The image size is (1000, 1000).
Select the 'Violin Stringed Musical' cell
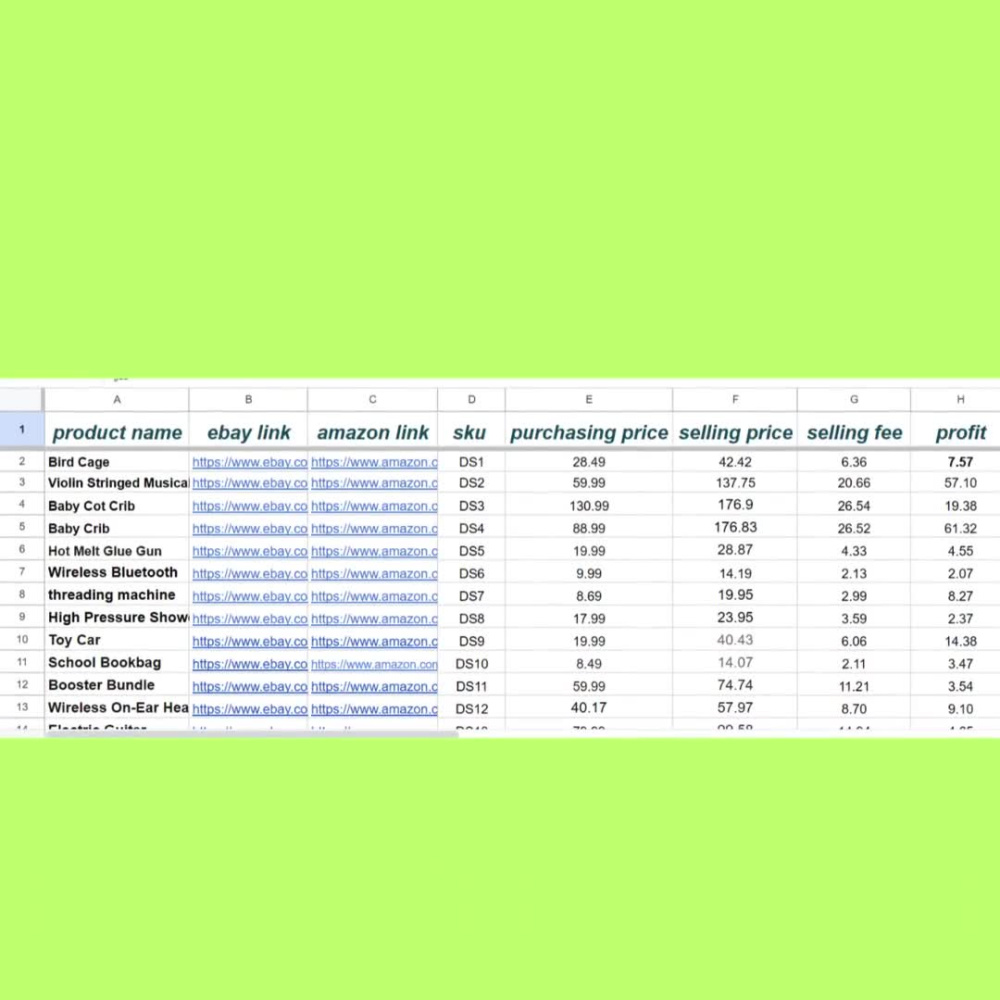pyautogui.click(x=117, y=483)
